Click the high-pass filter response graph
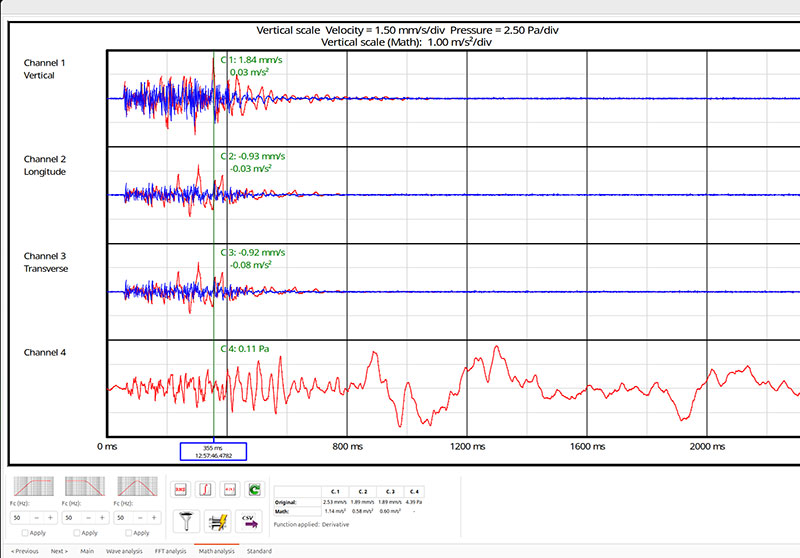The height and width of the screenshot is (558, 800). pos(33,487)
